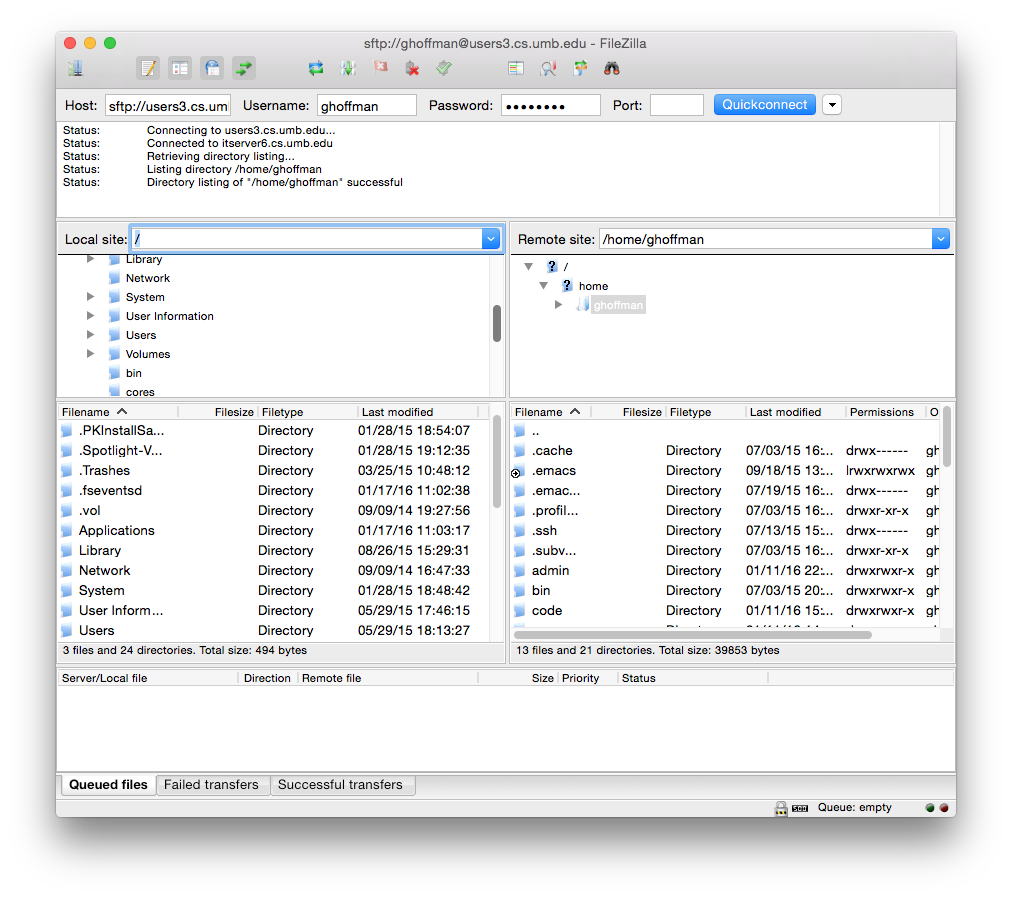Sort queue by Status column header
Image resolution: width=1012 pixels, height=897 pixels.
point(693,678)
